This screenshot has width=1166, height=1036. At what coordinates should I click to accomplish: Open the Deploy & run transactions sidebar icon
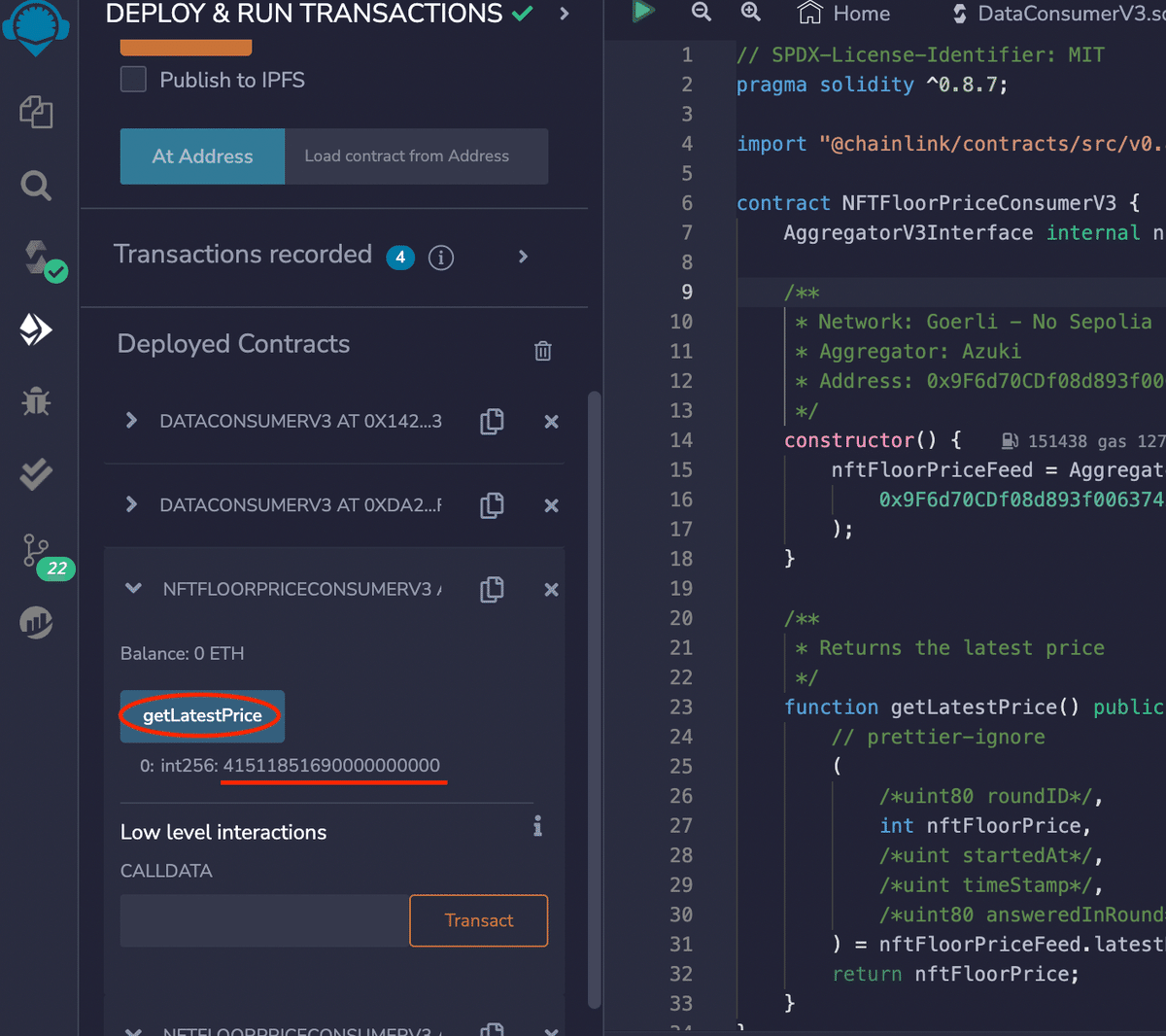[36, 329]
